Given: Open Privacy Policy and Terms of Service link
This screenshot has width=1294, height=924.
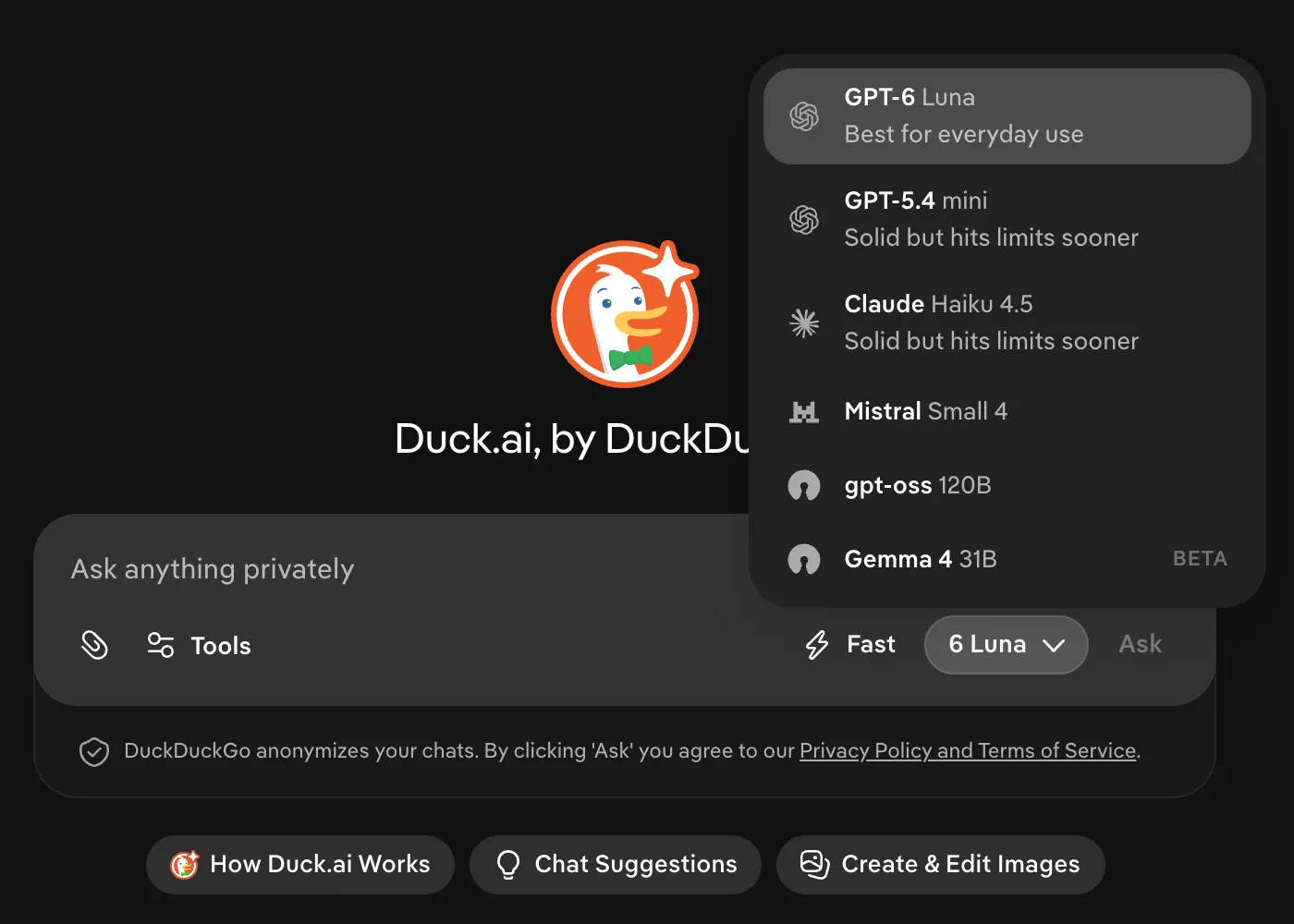Looking at the screenshot, I should coord(968,751).
